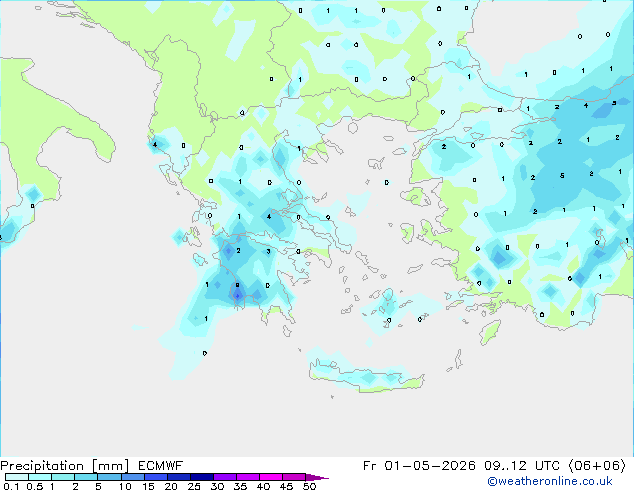Click the legend label '10'
This screenshot has width=634, height=490.
[x=125, y=486]
